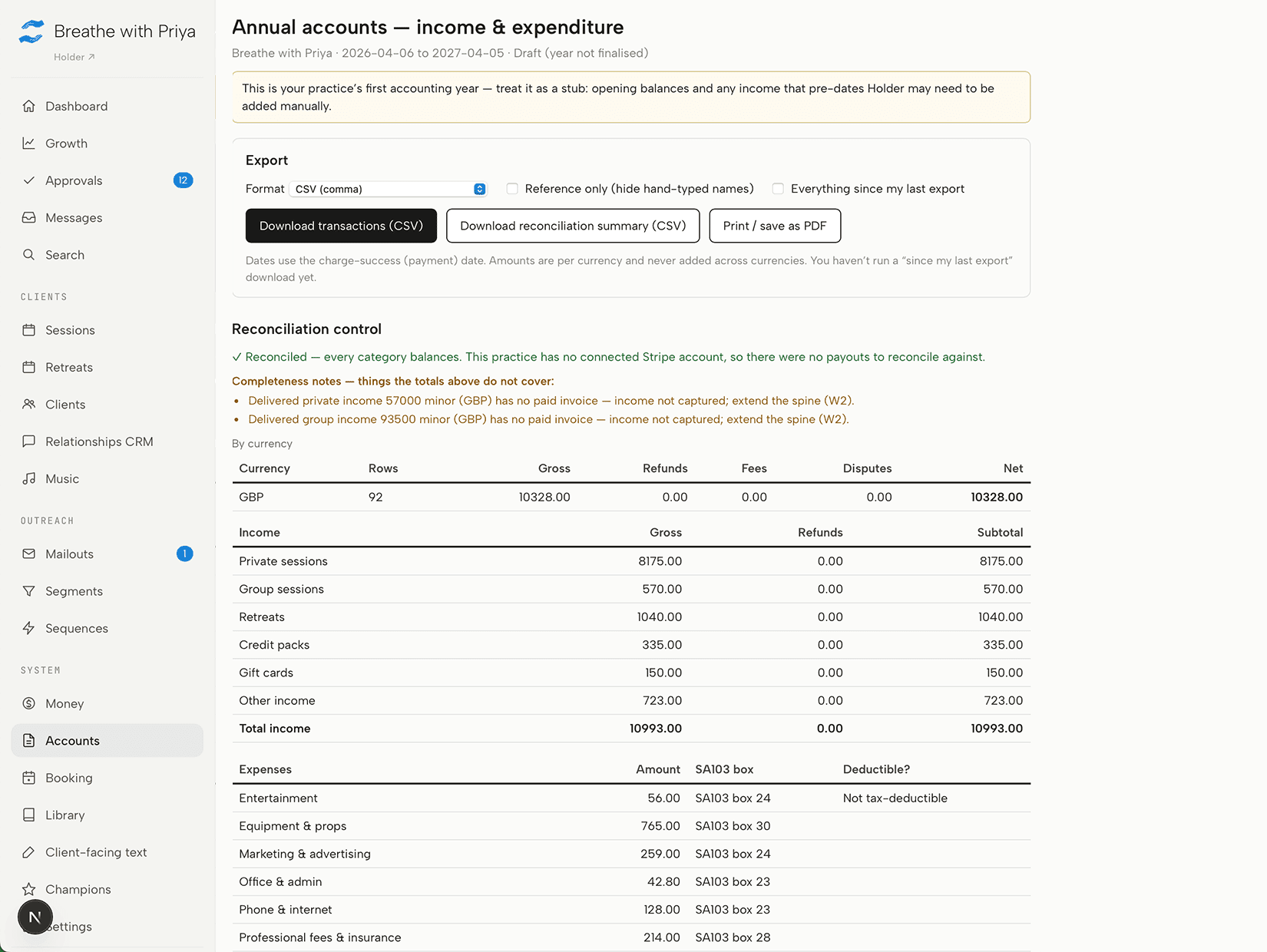Click the Net 10328.00 value
Screen dimensions: 1267x952
997,497
